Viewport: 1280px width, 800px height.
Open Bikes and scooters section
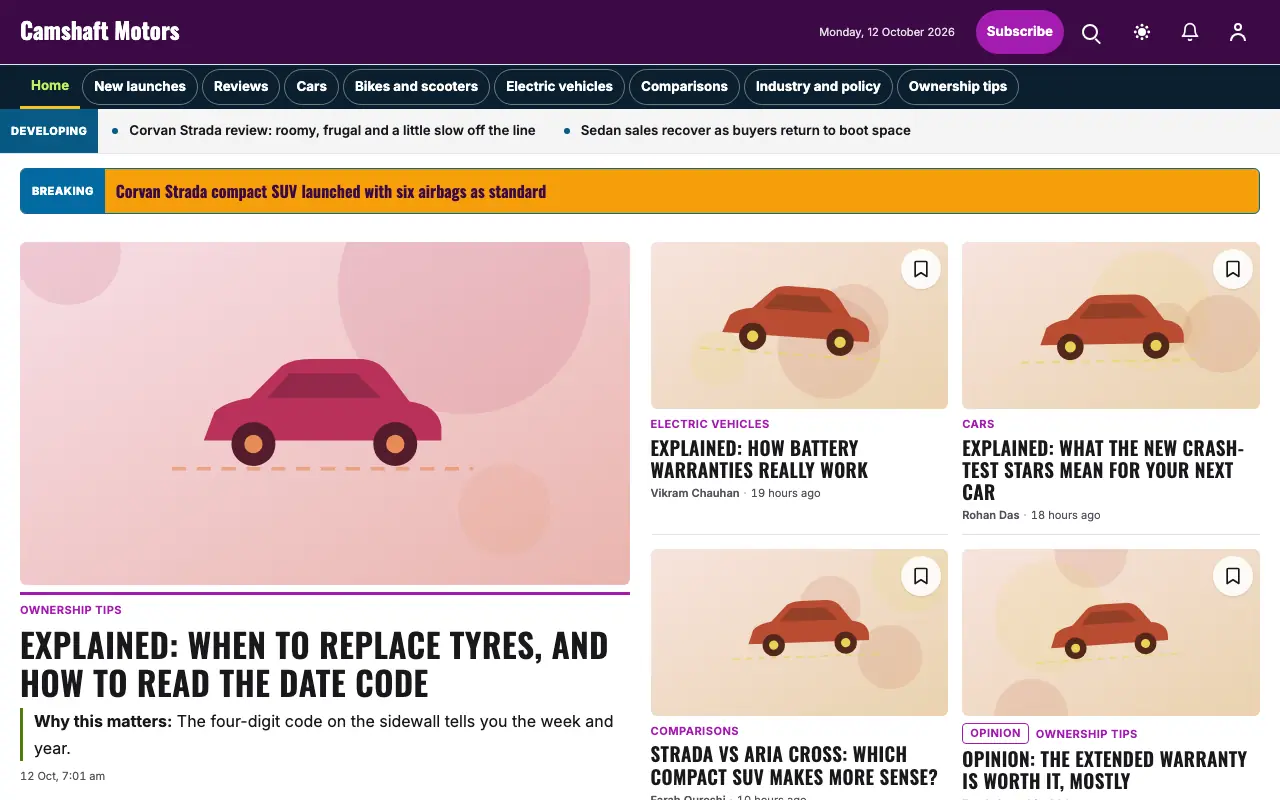[x=416, y=87]
